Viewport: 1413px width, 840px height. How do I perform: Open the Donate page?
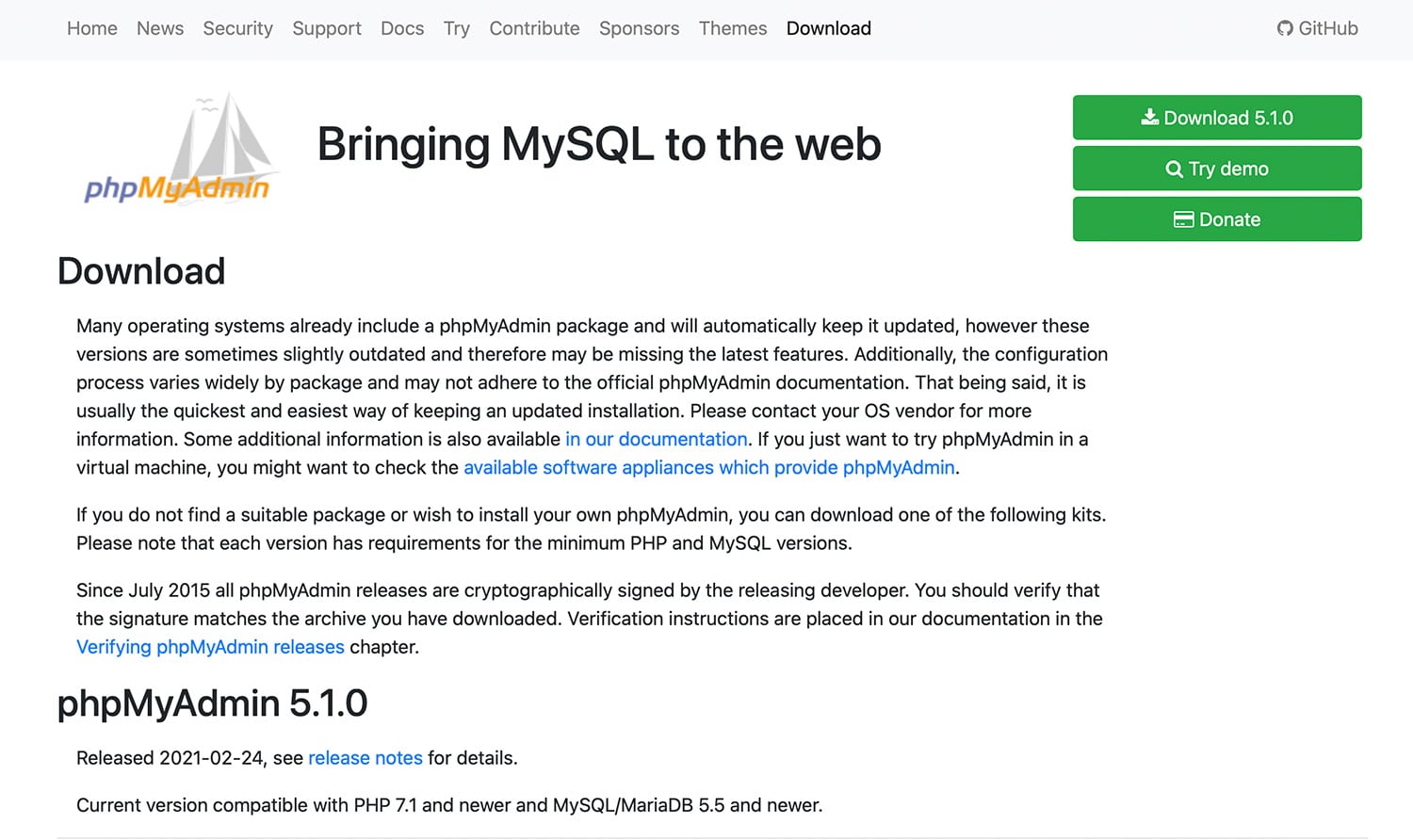pyautogui.click(x=1216, y=218)
